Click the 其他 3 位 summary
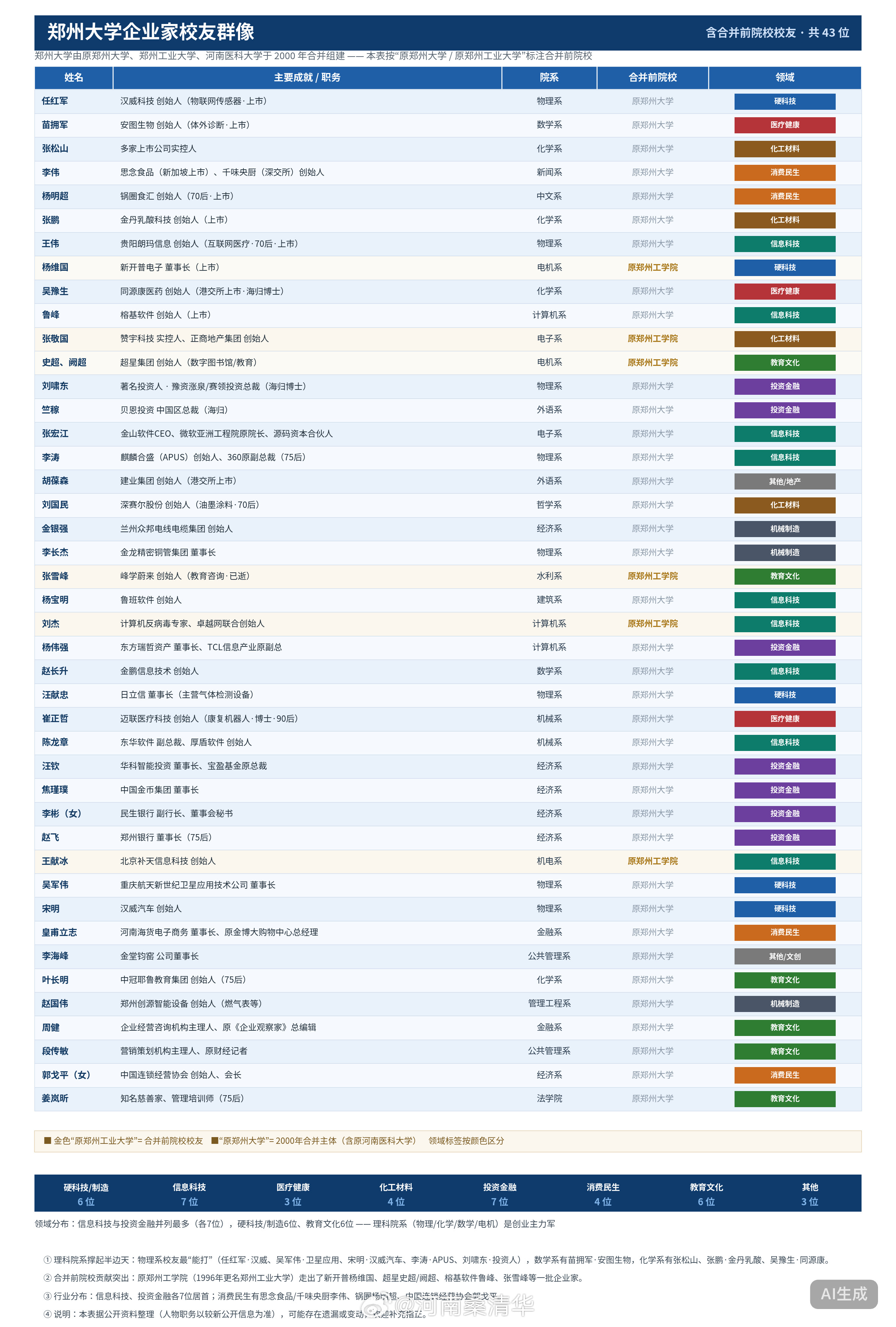The image size is (896, 1327). coord(809,1194)
